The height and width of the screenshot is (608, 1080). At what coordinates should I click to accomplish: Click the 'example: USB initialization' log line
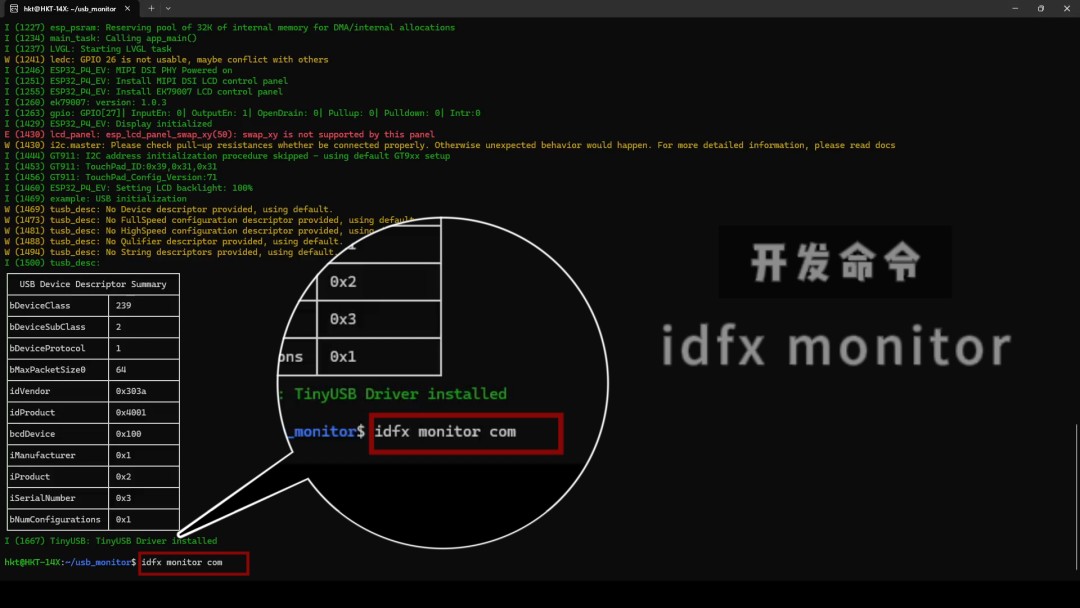[96, 198]
